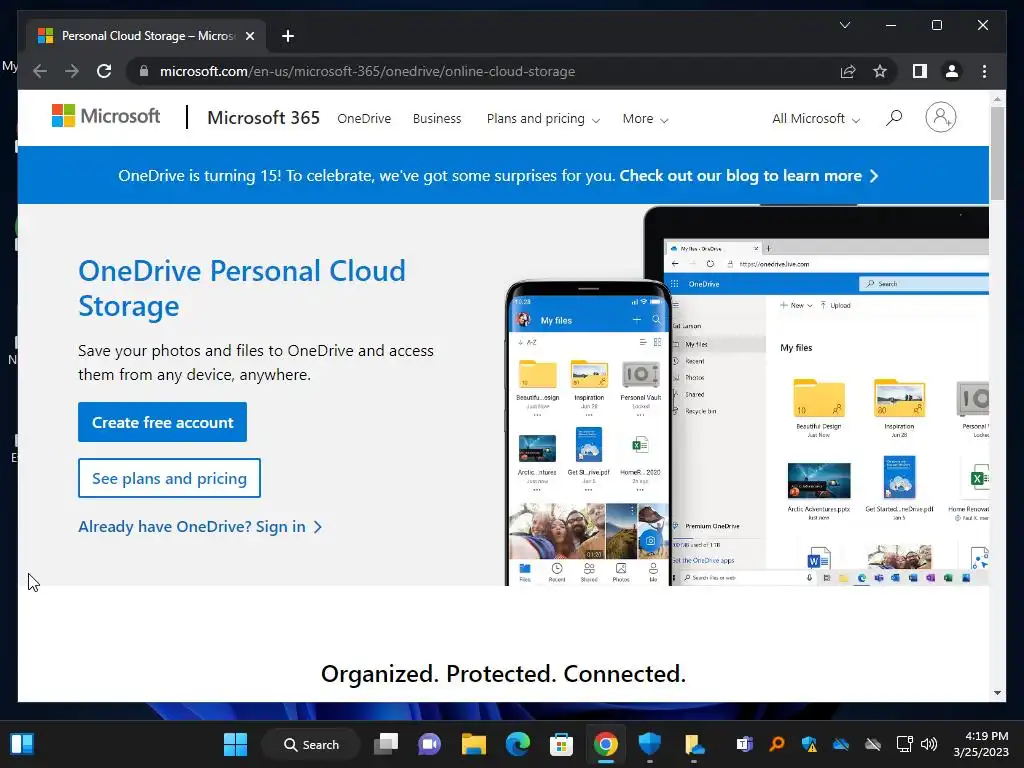Image resolution: width=1024 pixels, height=768 pixels.
Task: Open the volume speaker tray icon
Action: pos(929,744)
